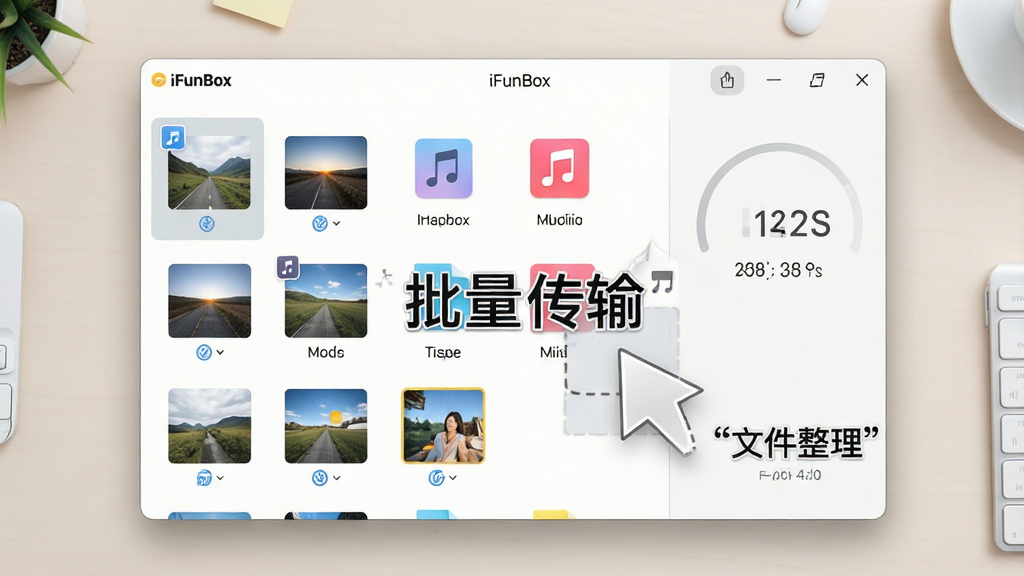The width and height of the screenshot is (1024, 576).
Task: Click the blue music badge on the selected thumbnail
Action: pos(173,138)
